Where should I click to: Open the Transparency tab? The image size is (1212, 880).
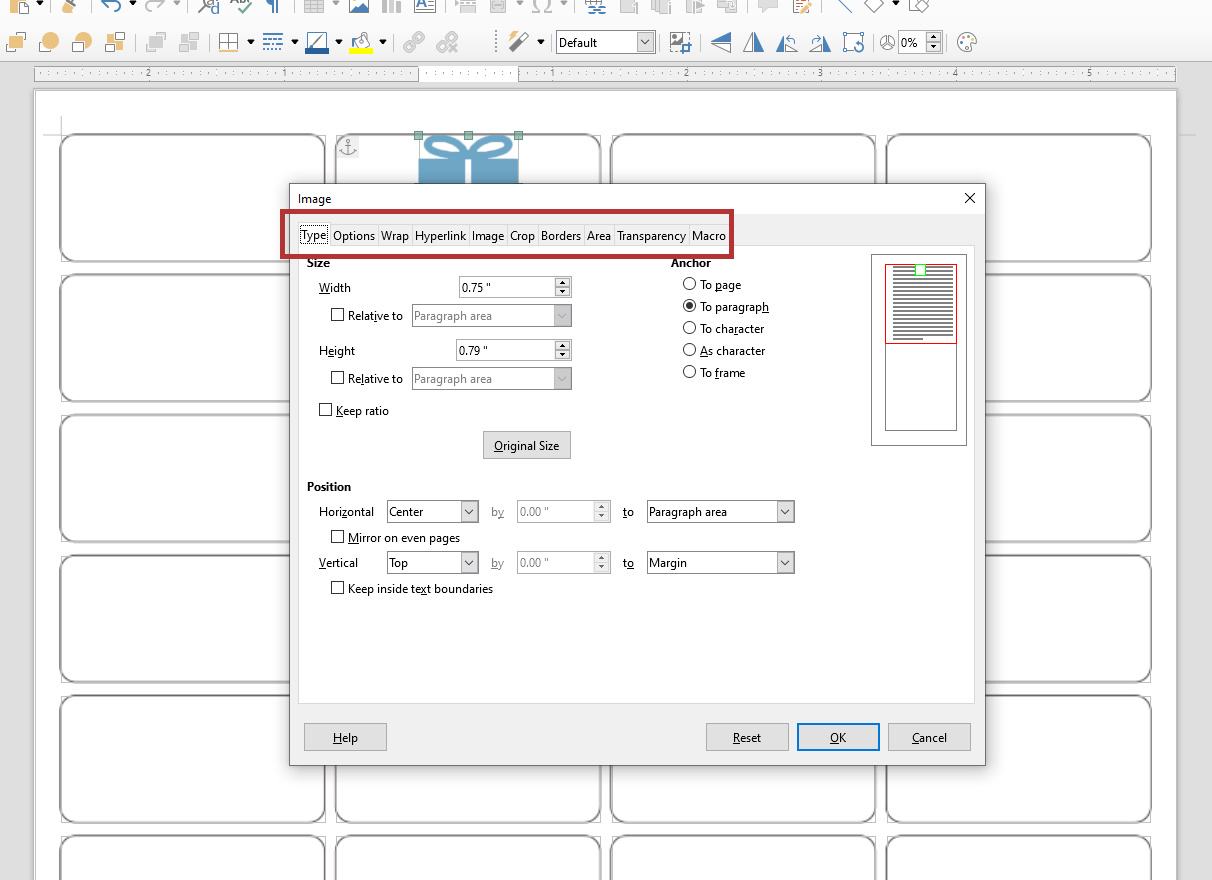click(651, 235)
